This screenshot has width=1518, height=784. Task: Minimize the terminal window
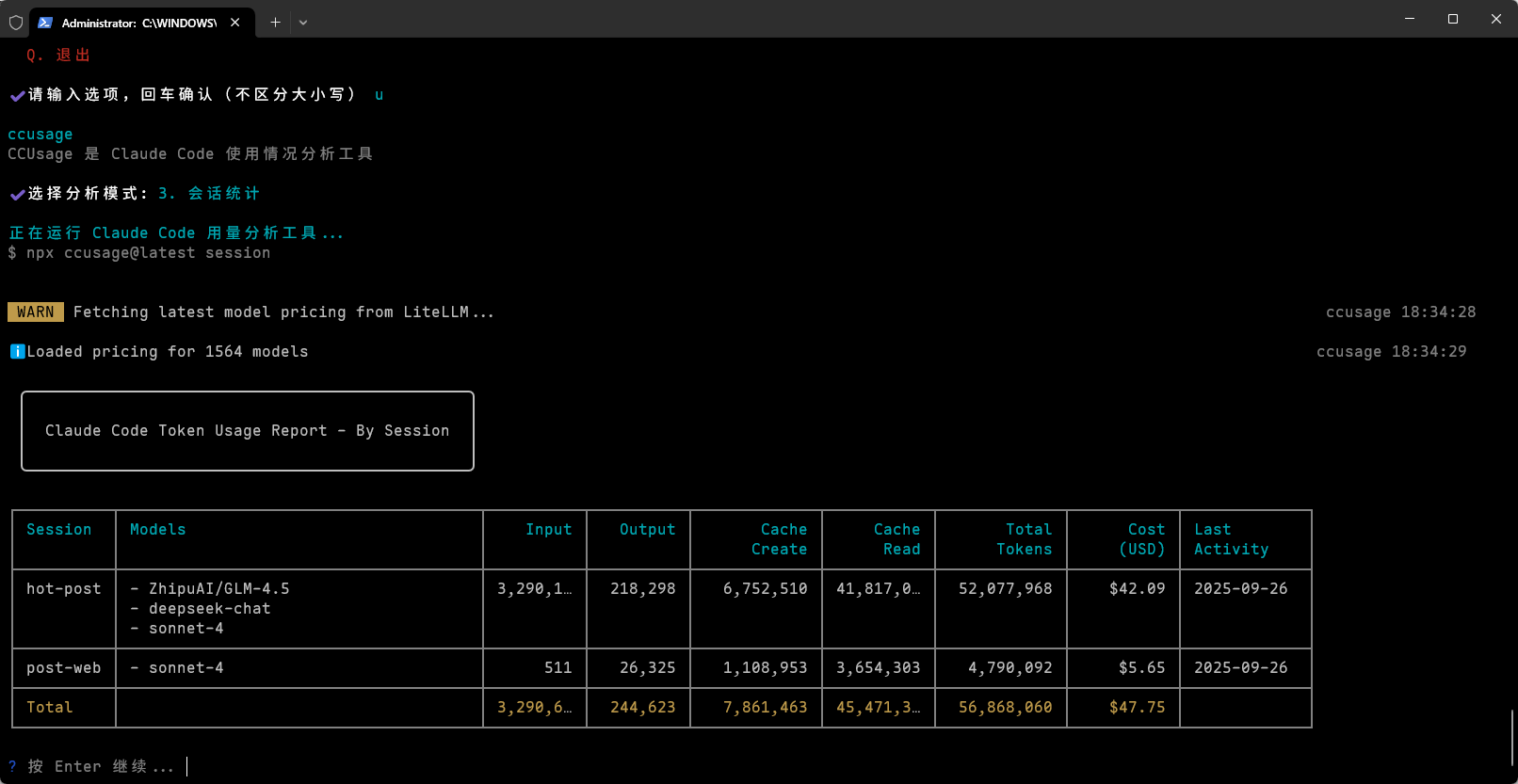click(x=1410, y=19)
